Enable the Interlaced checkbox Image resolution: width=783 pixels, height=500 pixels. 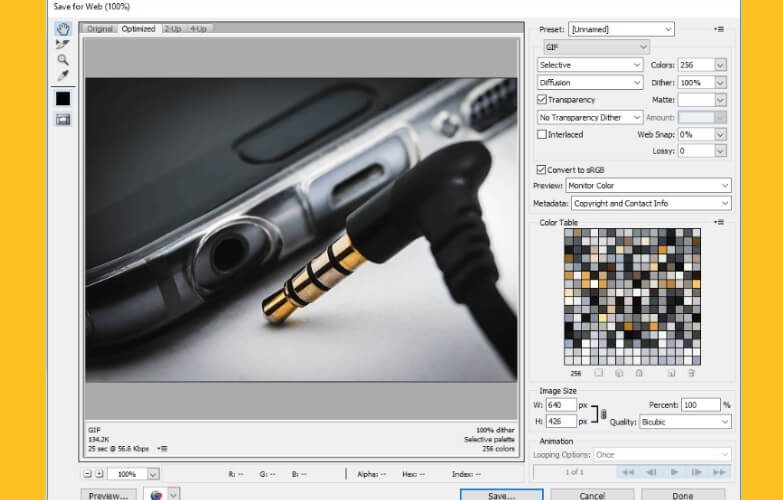[542, 134]
